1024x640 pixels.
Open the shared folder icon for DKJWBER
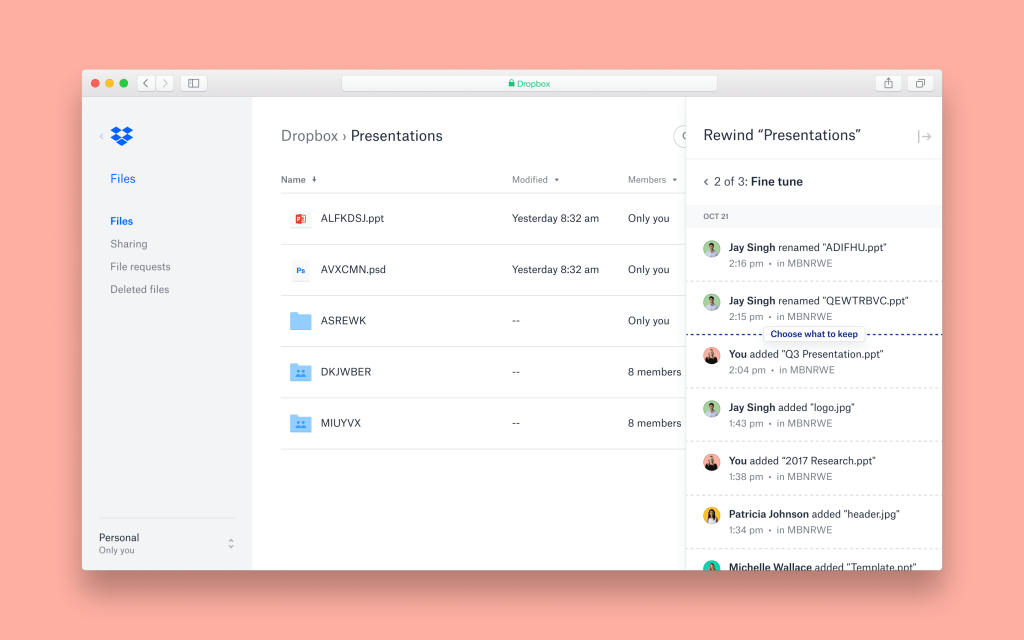point(300,372)
